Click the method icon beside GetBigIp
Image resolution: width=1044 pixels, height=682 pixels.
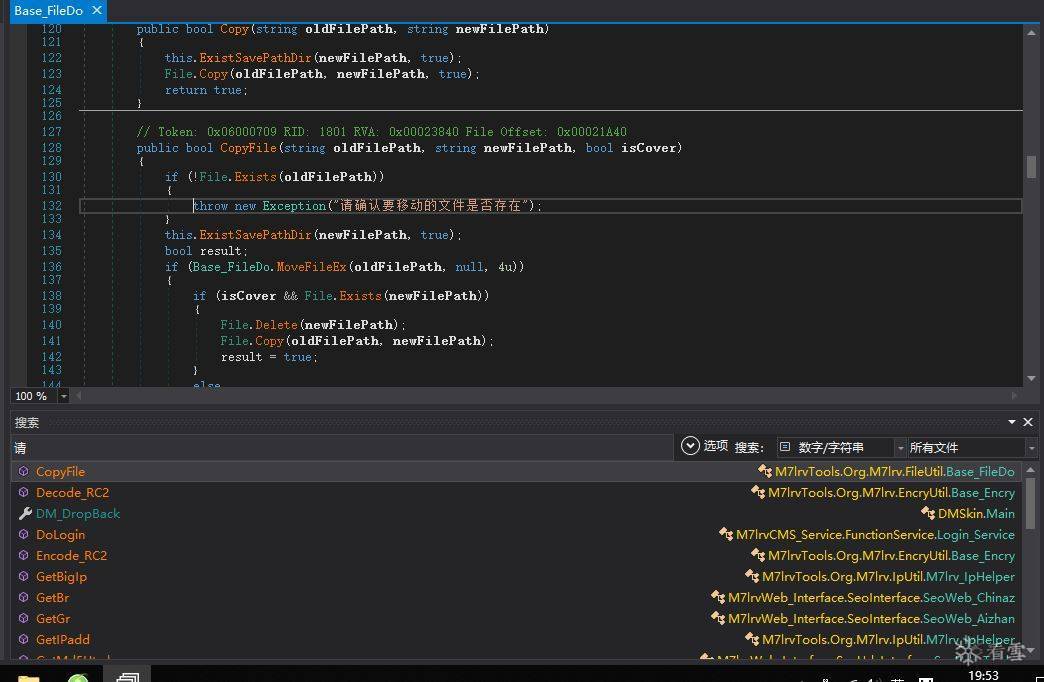click(x=24, y=577)
